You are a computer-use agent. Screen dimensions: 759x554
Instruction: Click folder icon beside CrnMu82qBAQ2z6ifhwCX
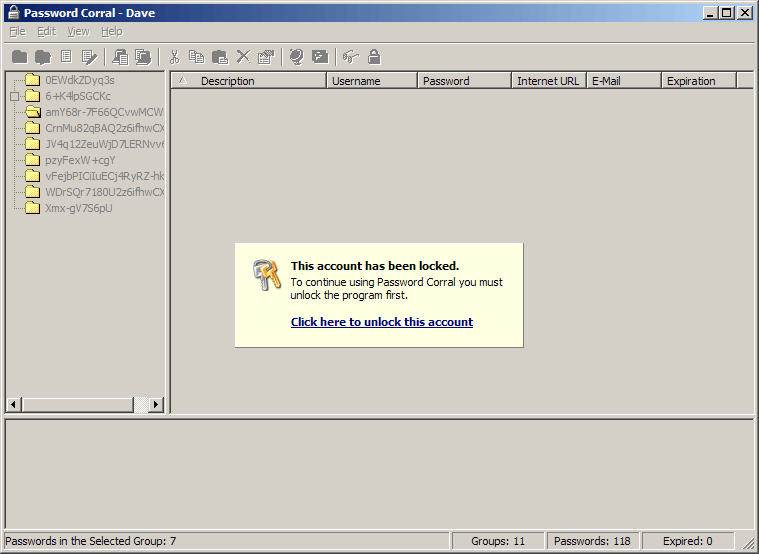click(x=32, y=128)
